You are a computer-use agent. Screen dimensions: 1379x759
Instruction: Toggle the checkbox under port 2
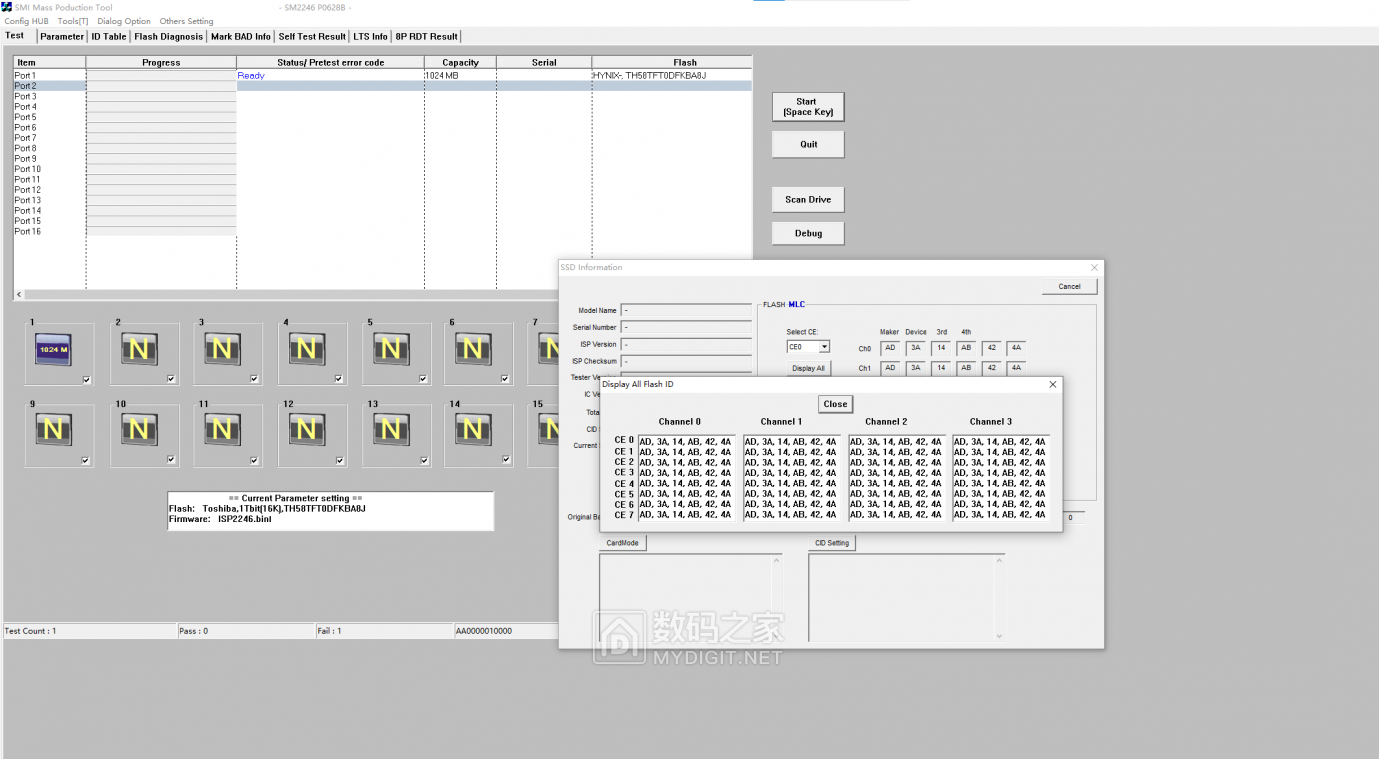171,379
